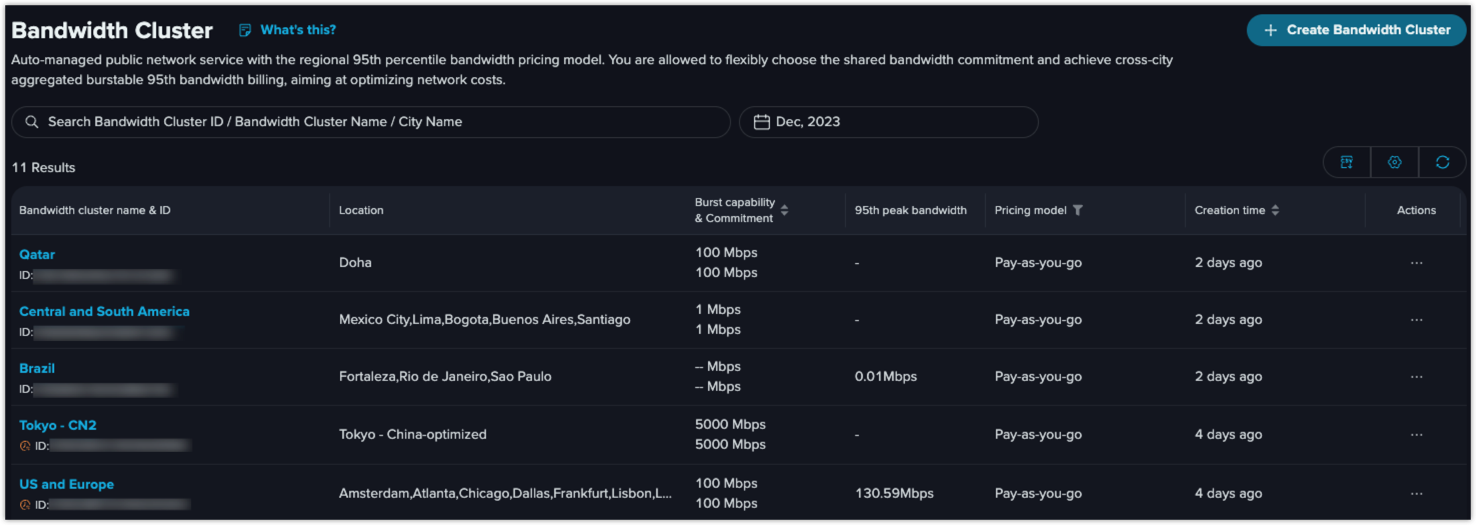1476x525 pixels.
Task: Sort table by Creation time
Action: 1275,210
